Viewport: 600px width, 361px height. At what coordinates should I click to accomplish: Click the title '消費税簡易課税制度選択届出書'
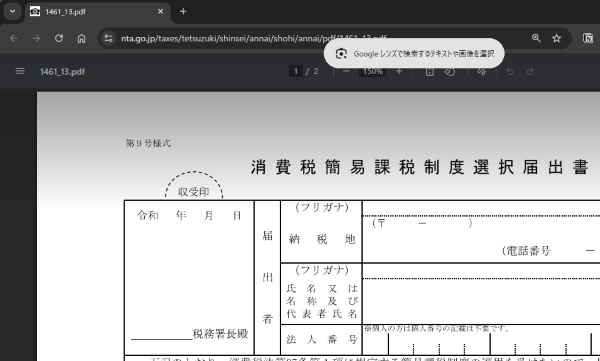(x=420, y=167)
